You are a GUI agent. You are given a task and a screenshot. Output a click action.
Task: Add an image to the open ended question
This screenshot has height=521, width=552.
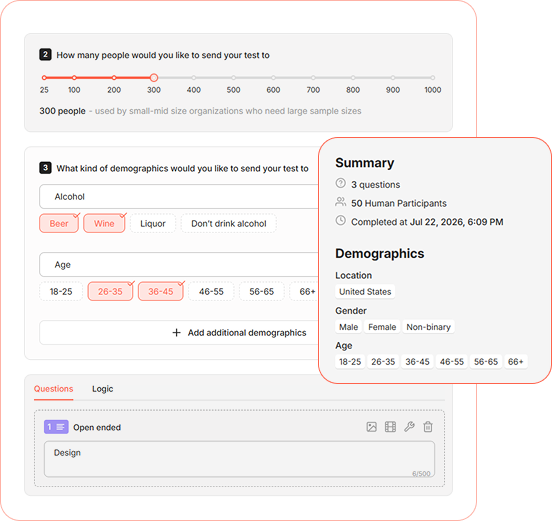click(371, 427)
